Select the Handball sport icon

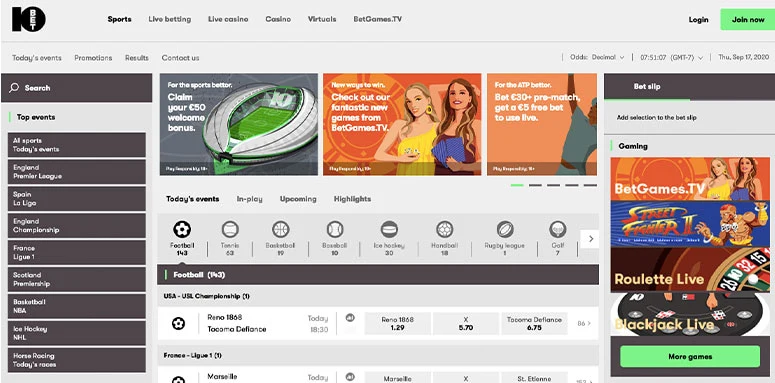click(x=444, y=229)
